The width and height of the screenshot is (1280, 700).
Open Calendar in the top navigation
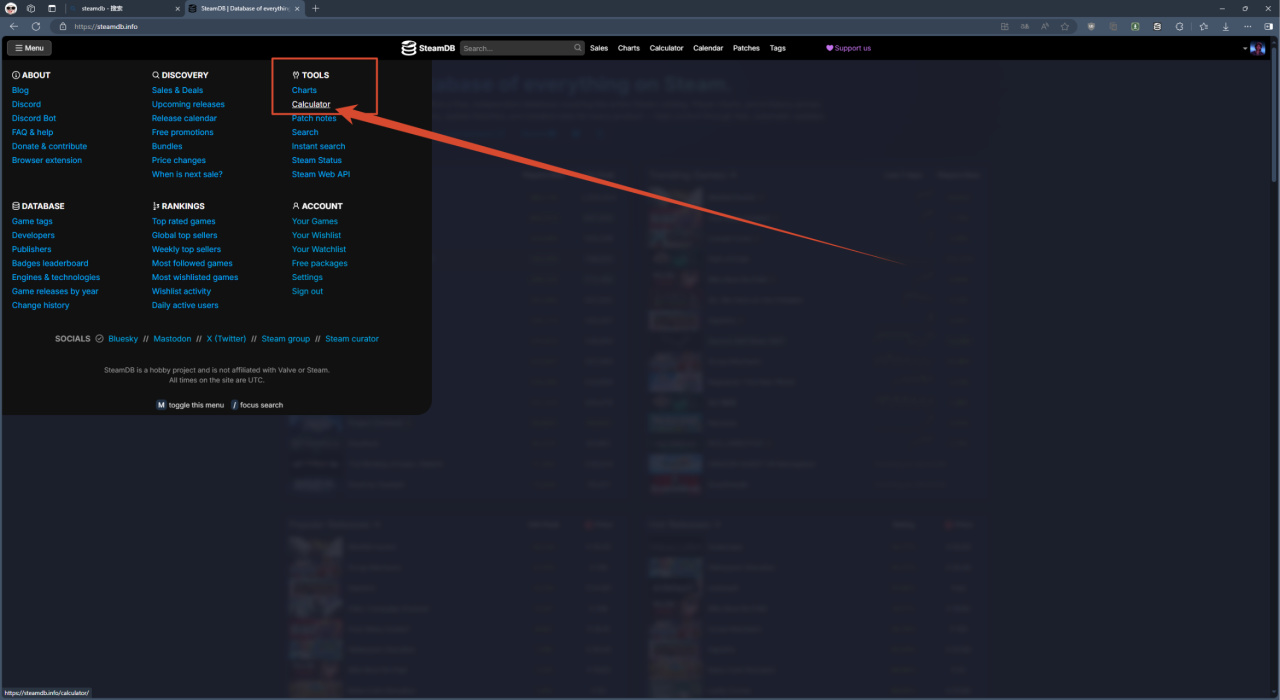pyautogui.click(x=708, y=48)
